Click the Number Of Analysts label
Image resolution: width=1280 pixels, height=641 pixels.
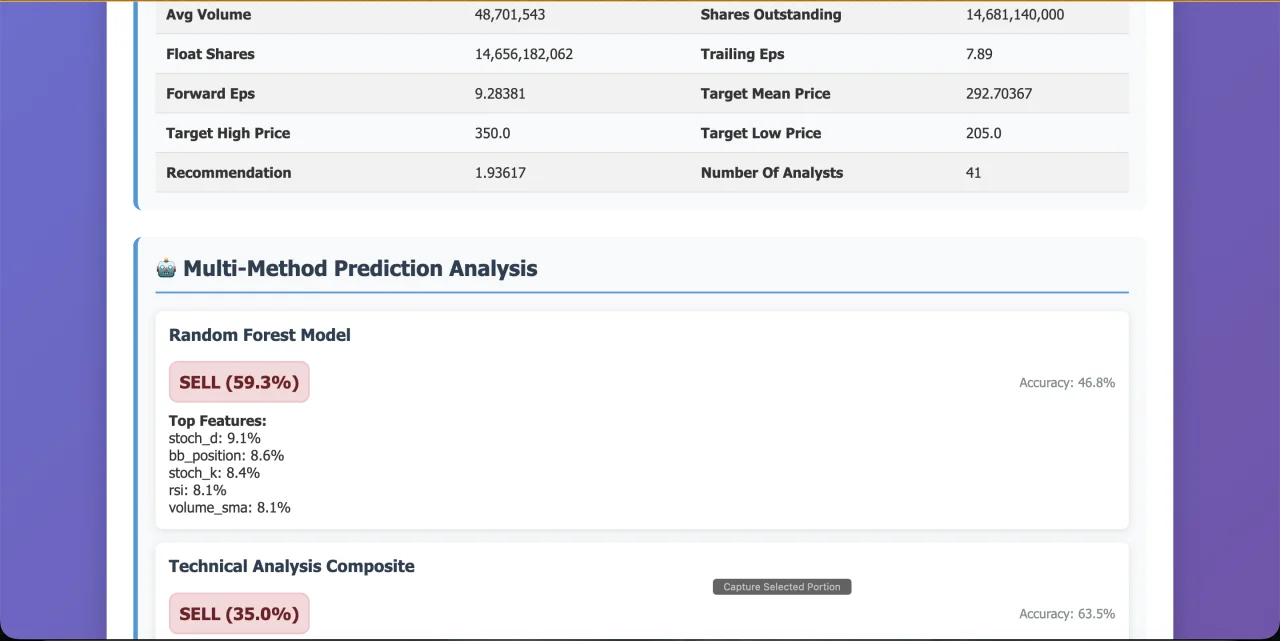tap(772, 173)
